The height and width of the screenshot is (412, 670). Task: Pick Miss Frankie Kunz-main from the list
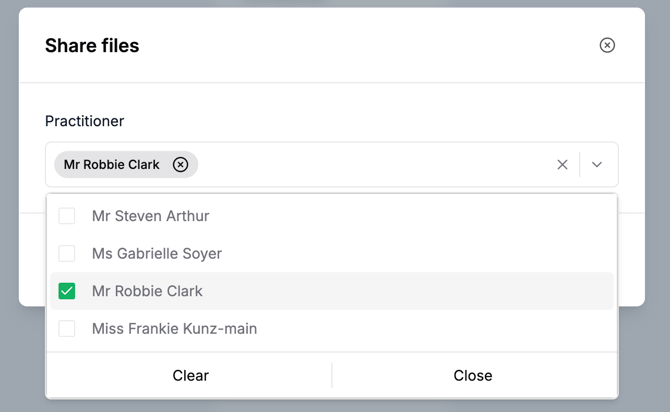point(332,329)
